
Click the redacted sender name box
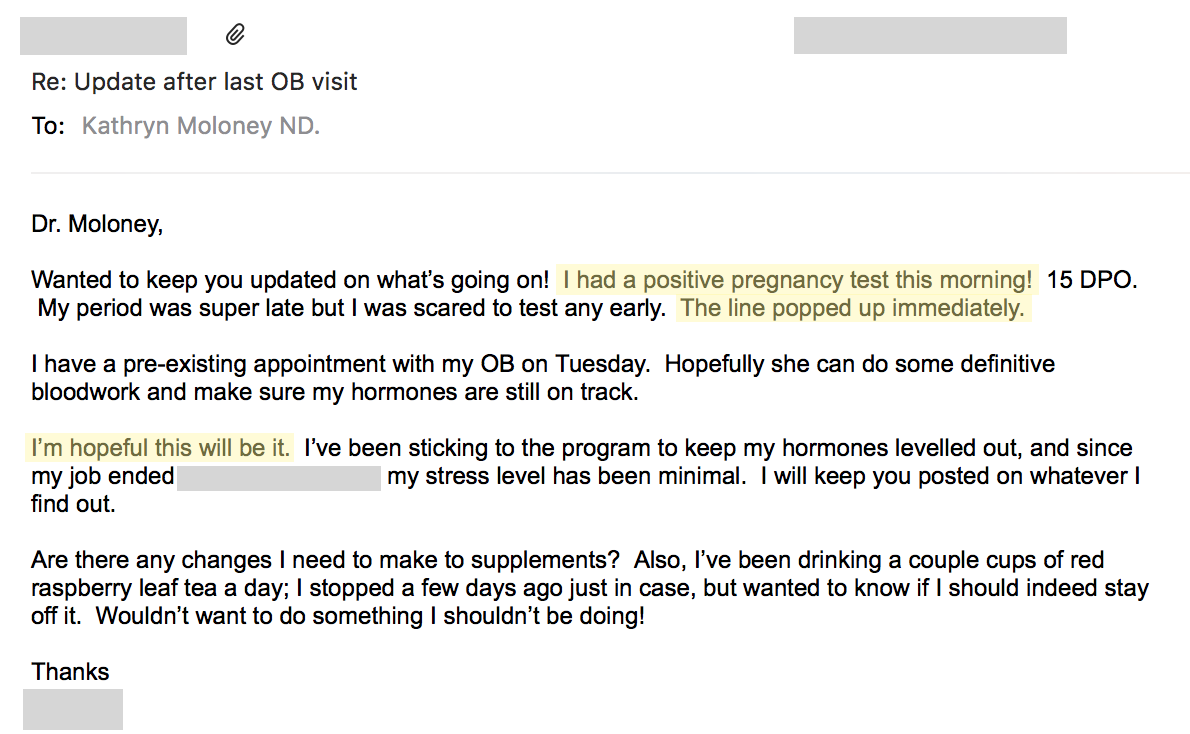tap(103, 36)
